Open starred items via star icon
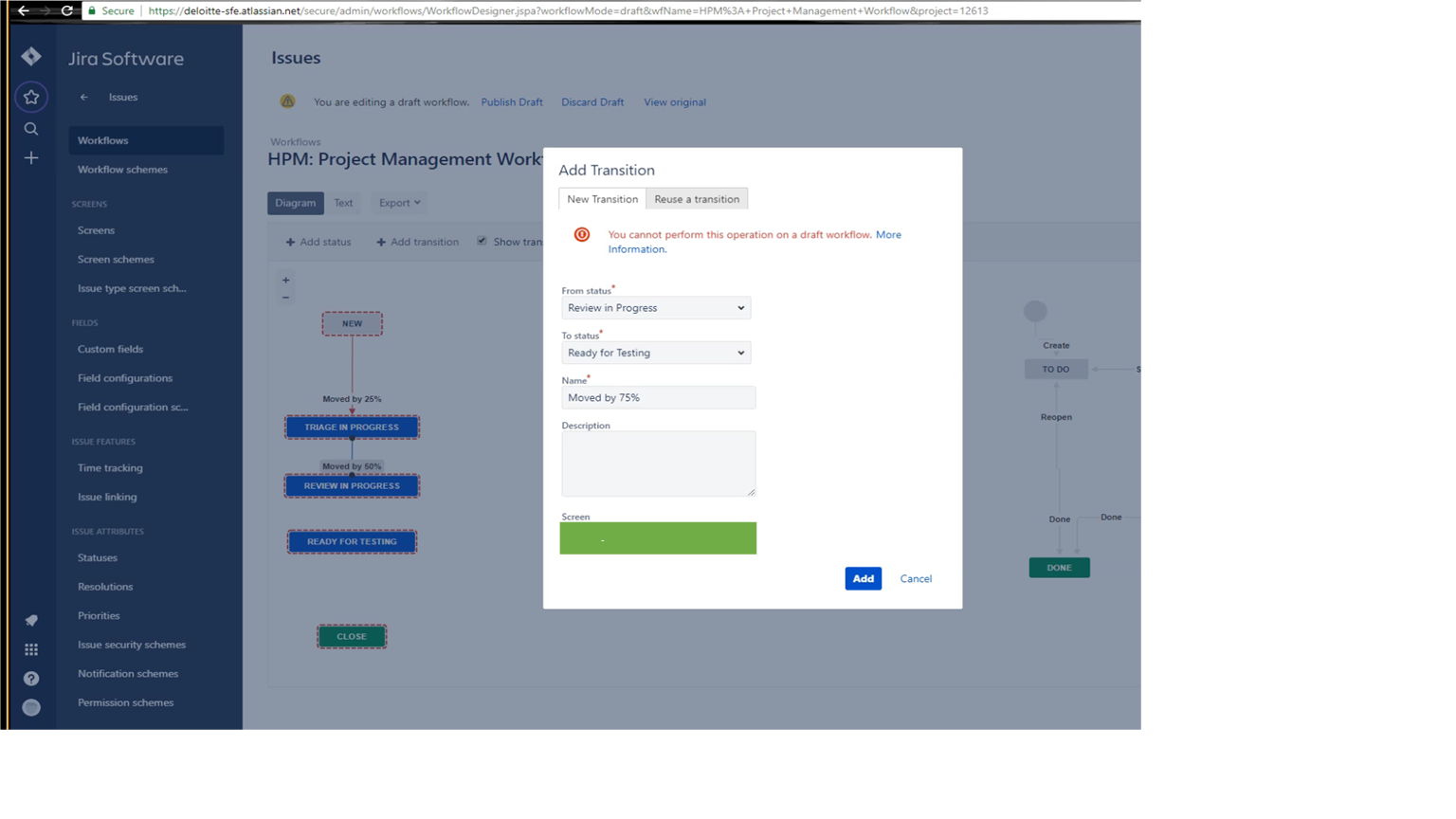This screenshot has width=1456, height=819. click(x=31, y=97)
